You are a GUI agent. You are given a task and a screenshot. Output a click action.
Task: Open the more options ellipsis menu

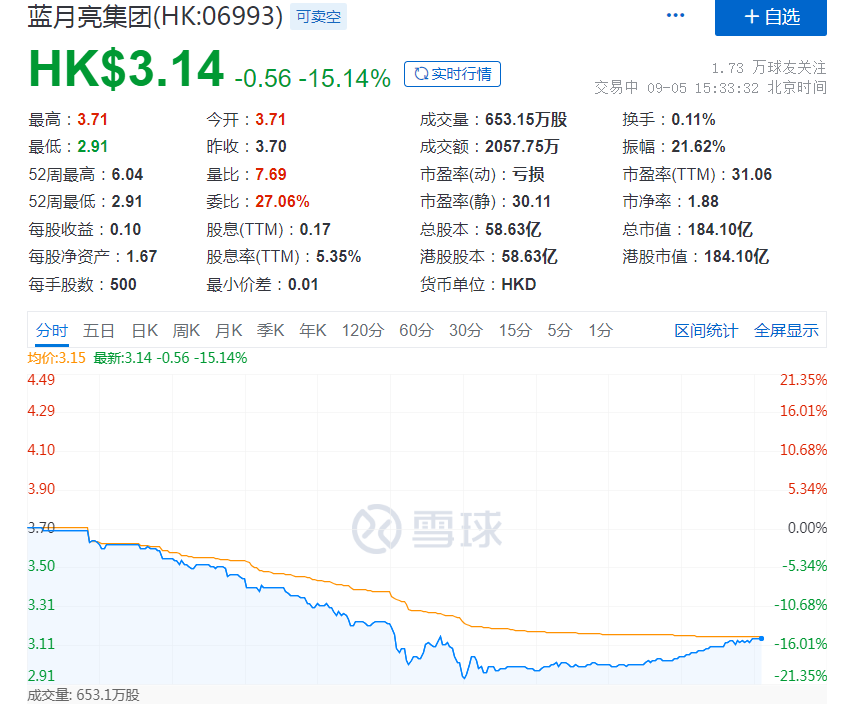click(x=675, y=14)
